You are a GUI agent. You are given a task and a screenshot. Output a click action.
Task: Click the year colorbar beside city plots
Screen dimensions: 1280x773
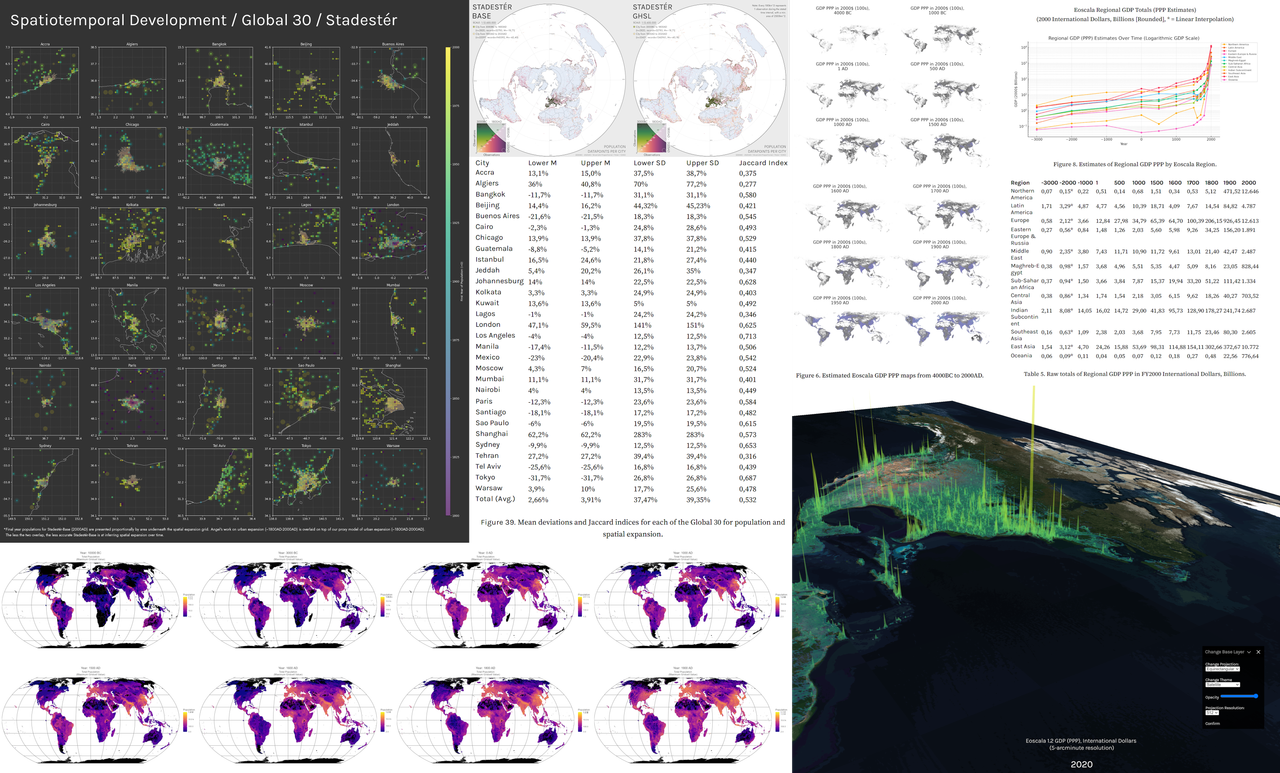tap(447, 282)
